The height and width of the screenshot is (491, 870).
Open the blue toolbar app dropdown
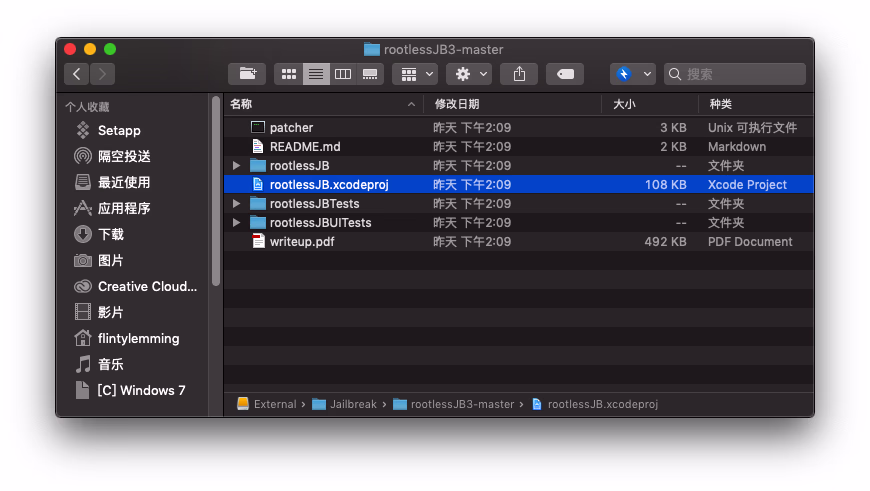click(633, 74)
